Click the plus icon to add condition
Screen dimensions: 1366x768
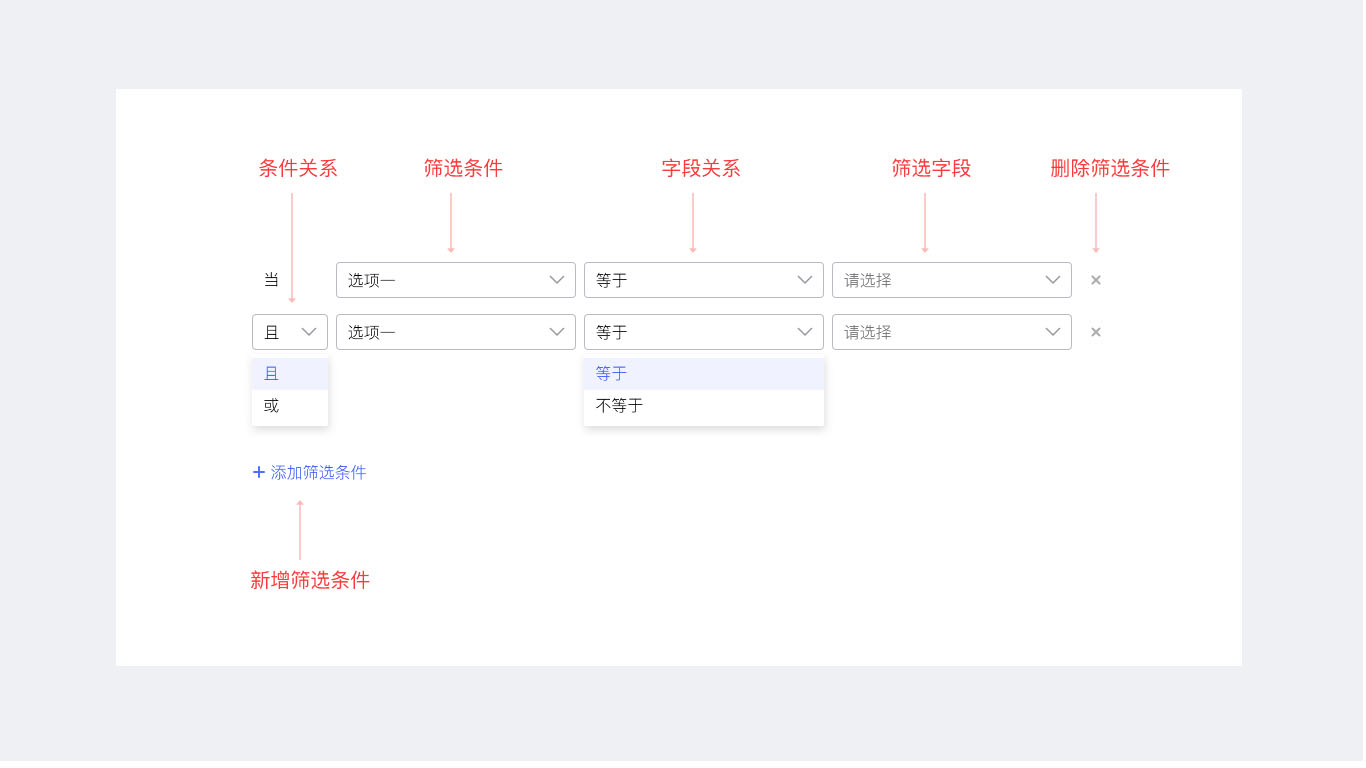click(259, 472)
